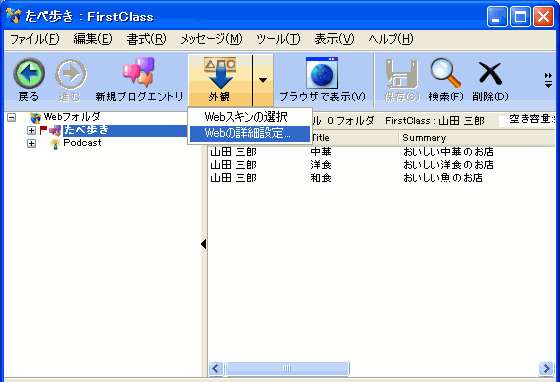Sort by the Summary column header
Image resolution: width=560 pixels, height=382 pixels.
click(x=476, y=138)
